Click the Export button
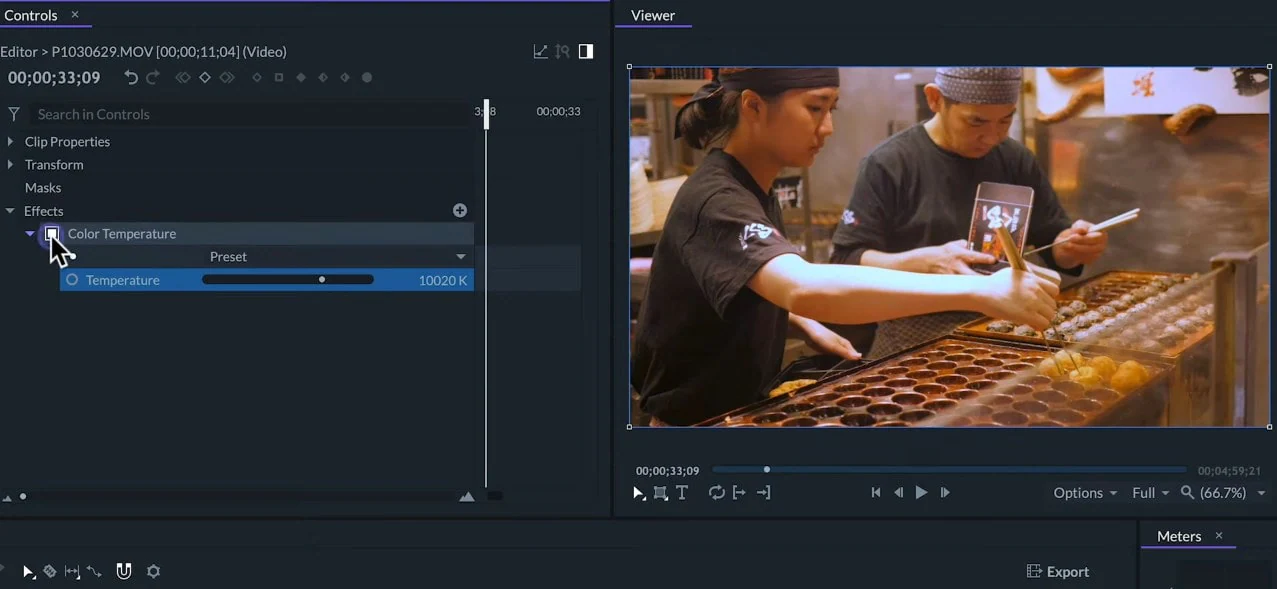This screenshot has width=1277, height=589. pyautogui.click(x=1057, y=571)
